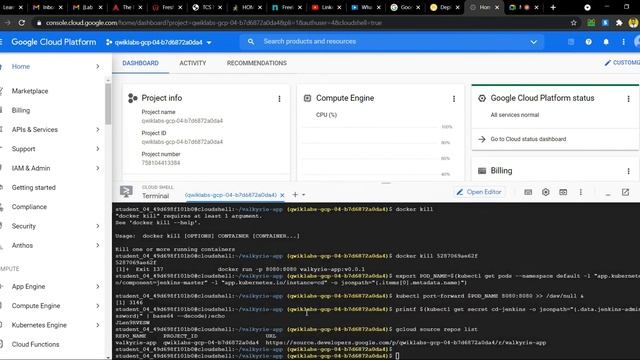Open Billing in the left navigation

[21, 110]
